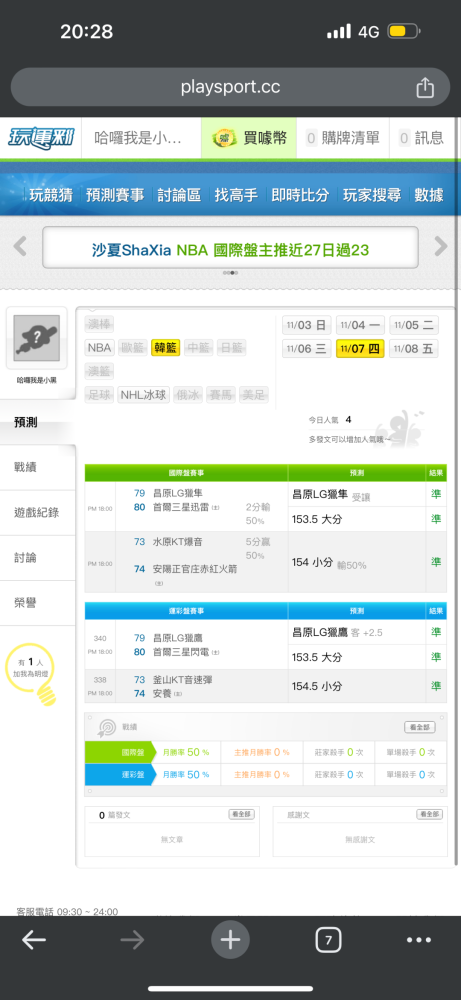Tap 多發文可以增加人氣哦 text

coord(349,439)
